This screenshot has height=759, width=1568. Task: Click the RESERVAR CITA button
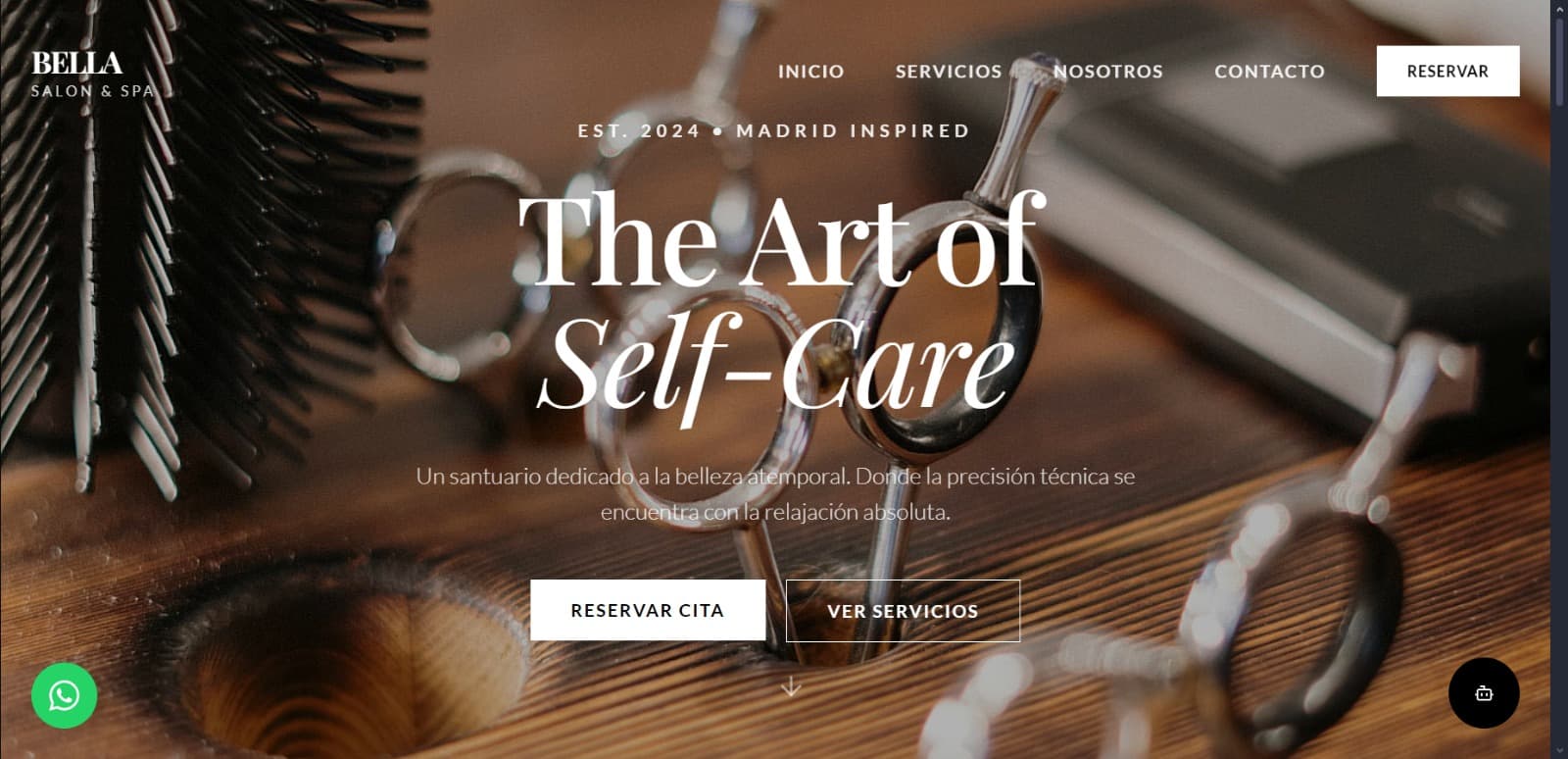[x=648, y=610]
